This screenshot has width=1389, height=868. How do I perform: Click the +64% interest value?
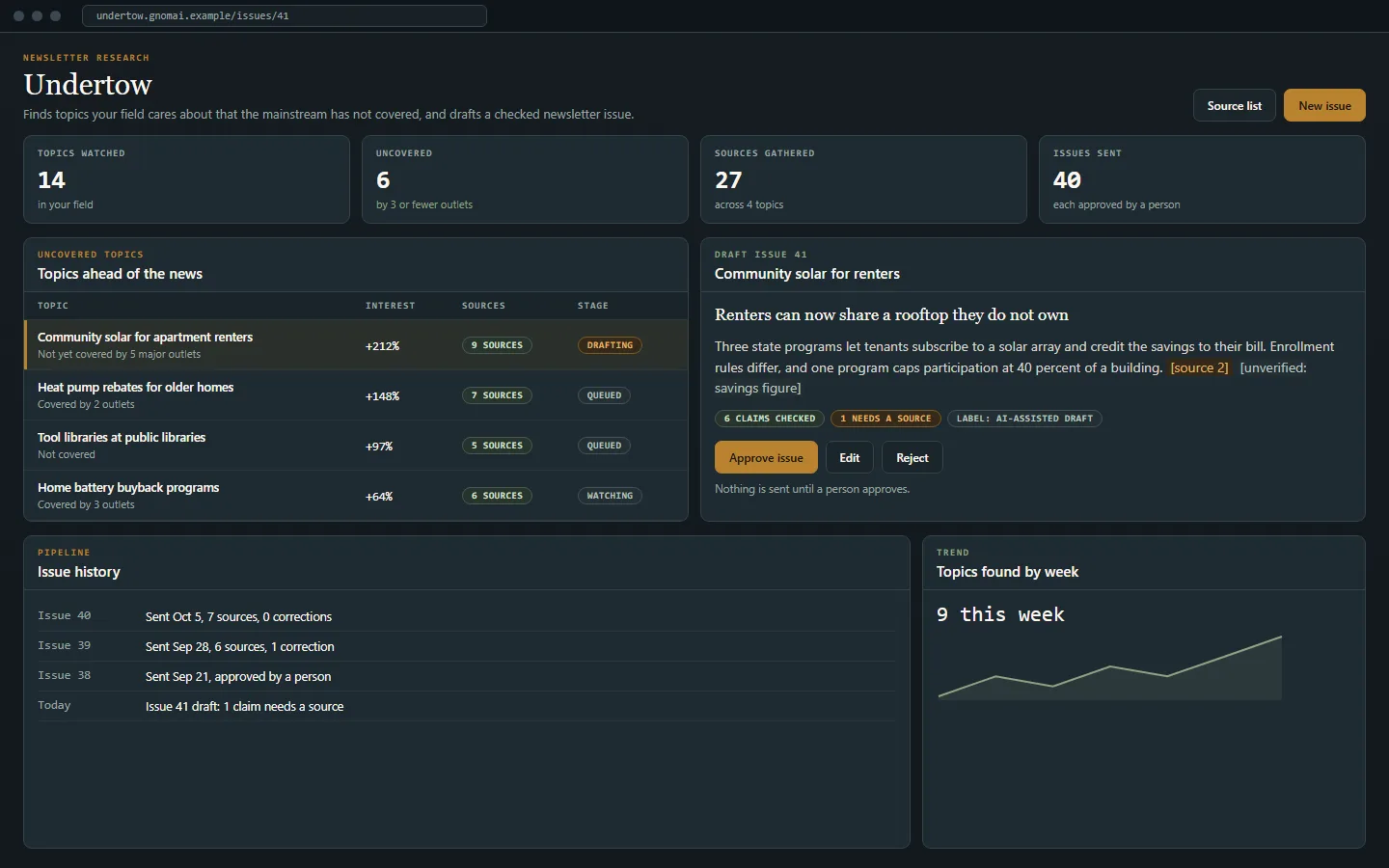379,497
